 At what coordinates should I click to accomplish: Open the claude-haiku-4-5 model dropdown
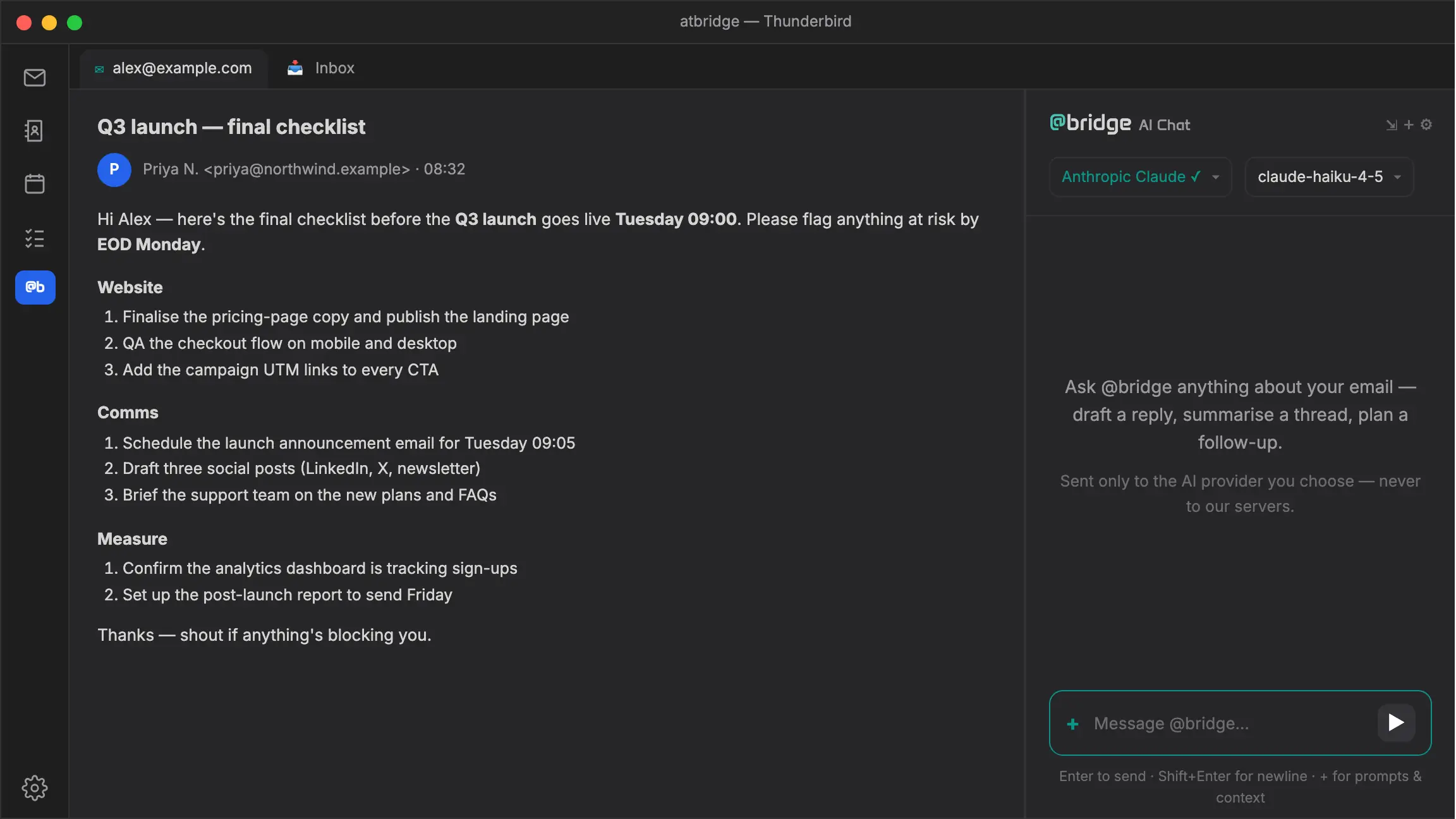(x=1329, y=177)
